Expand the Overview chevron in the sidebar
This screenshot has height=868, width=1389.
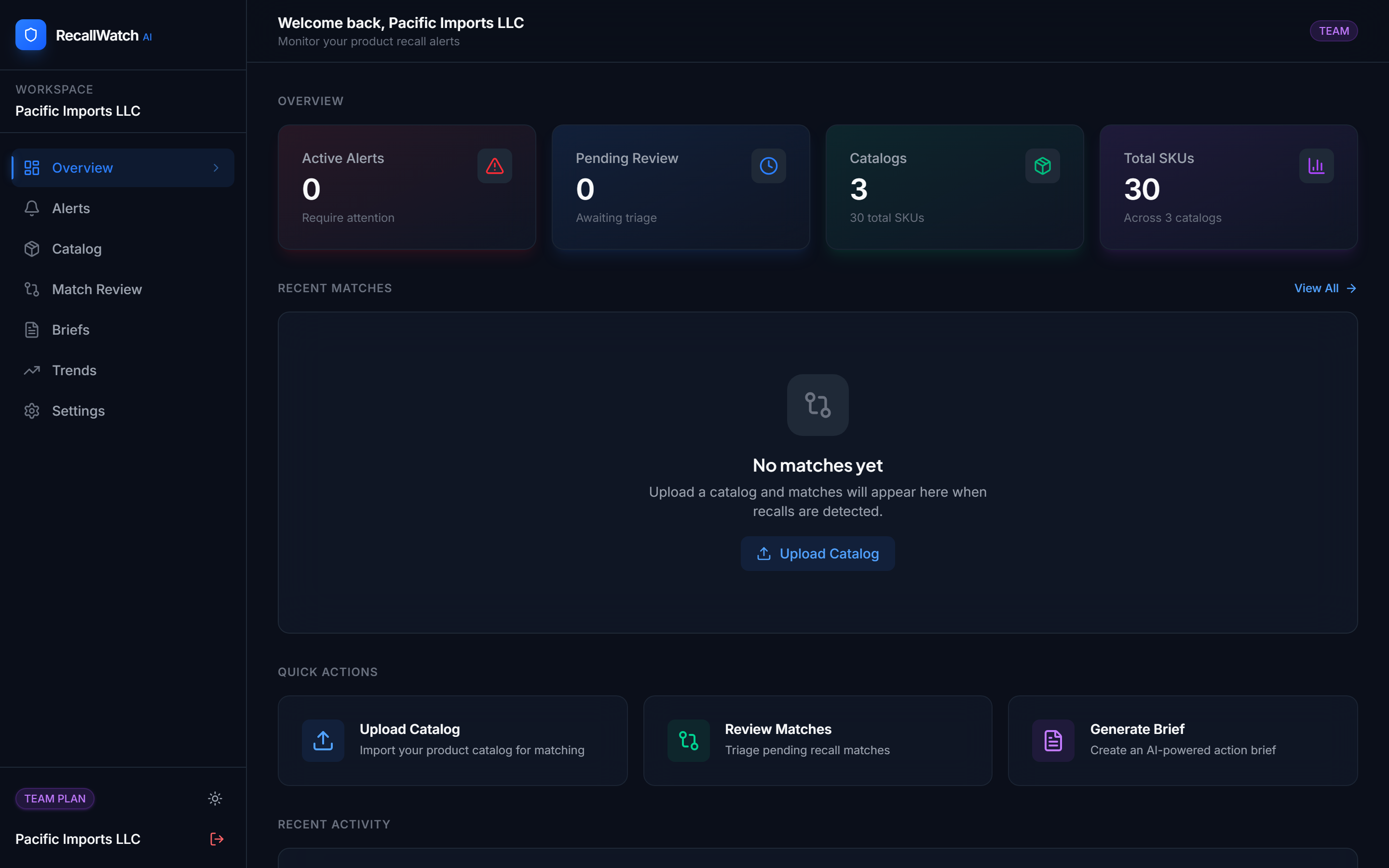[216, 168]
